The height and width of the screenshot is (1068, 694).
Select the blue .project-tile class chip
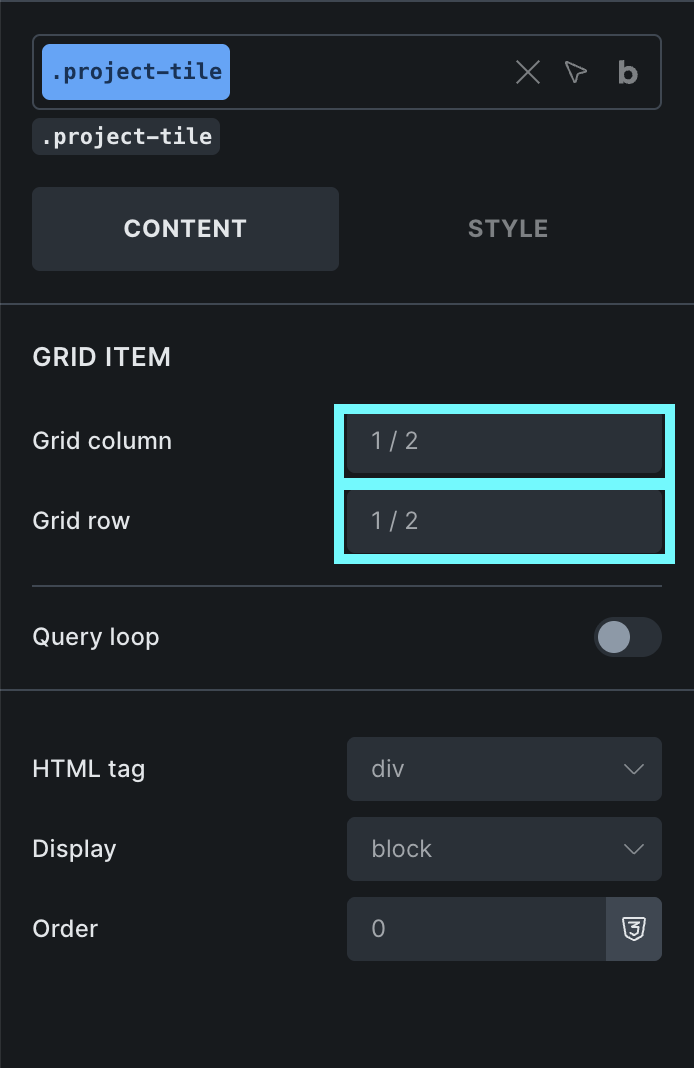(x=136, y=72)
